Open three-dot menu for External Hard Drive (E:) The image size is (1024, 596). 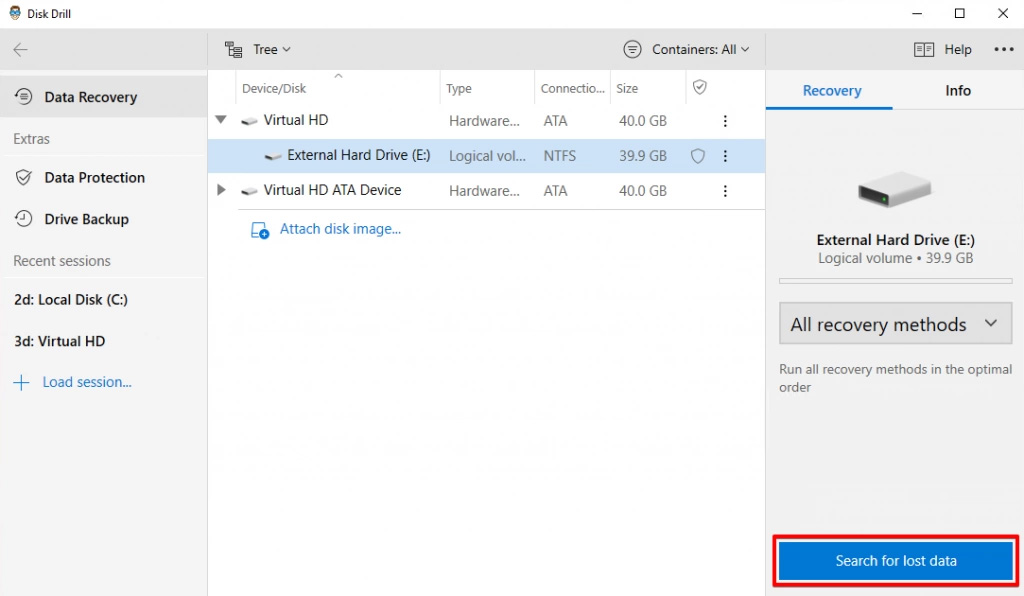point(725,156)
